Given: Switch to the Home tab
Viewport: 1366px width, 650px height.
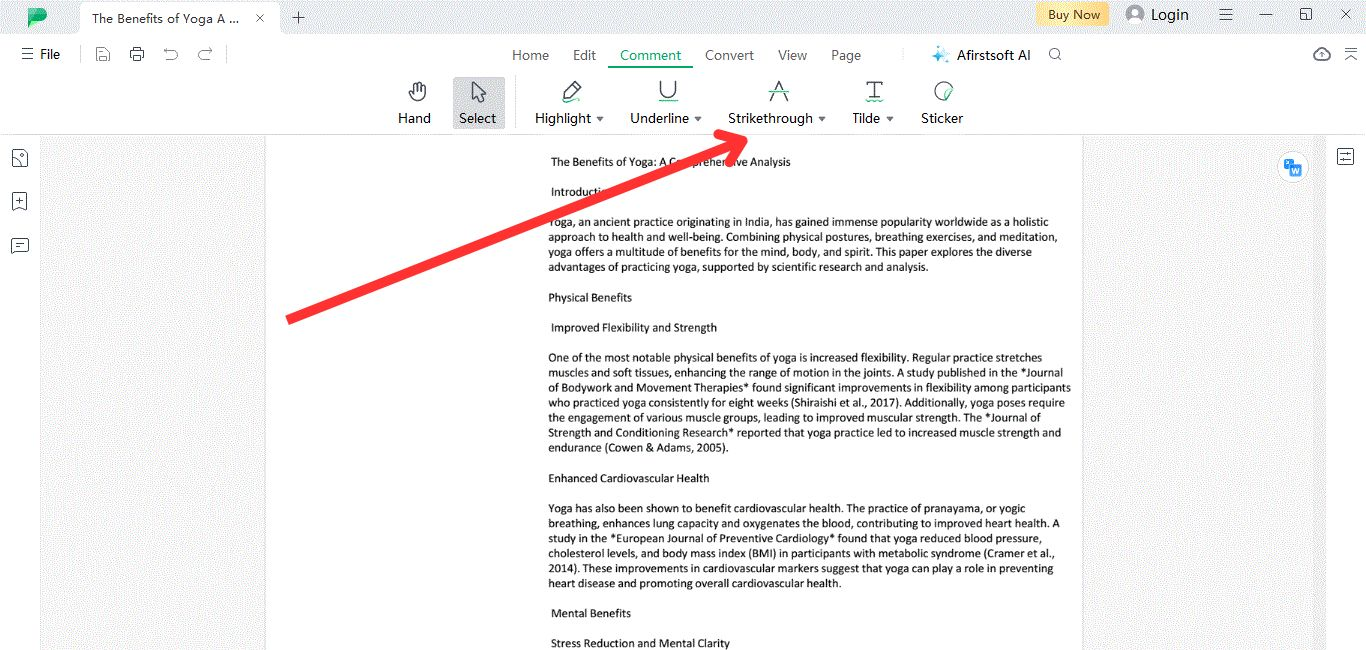Looking at the screenshot, I should (530, 56).
